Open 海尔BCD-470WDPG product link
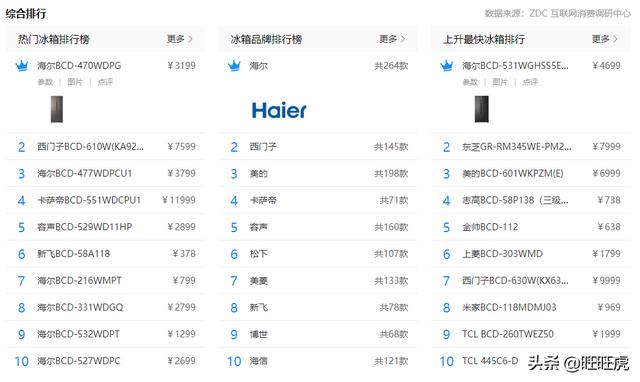 pos(79,66)
